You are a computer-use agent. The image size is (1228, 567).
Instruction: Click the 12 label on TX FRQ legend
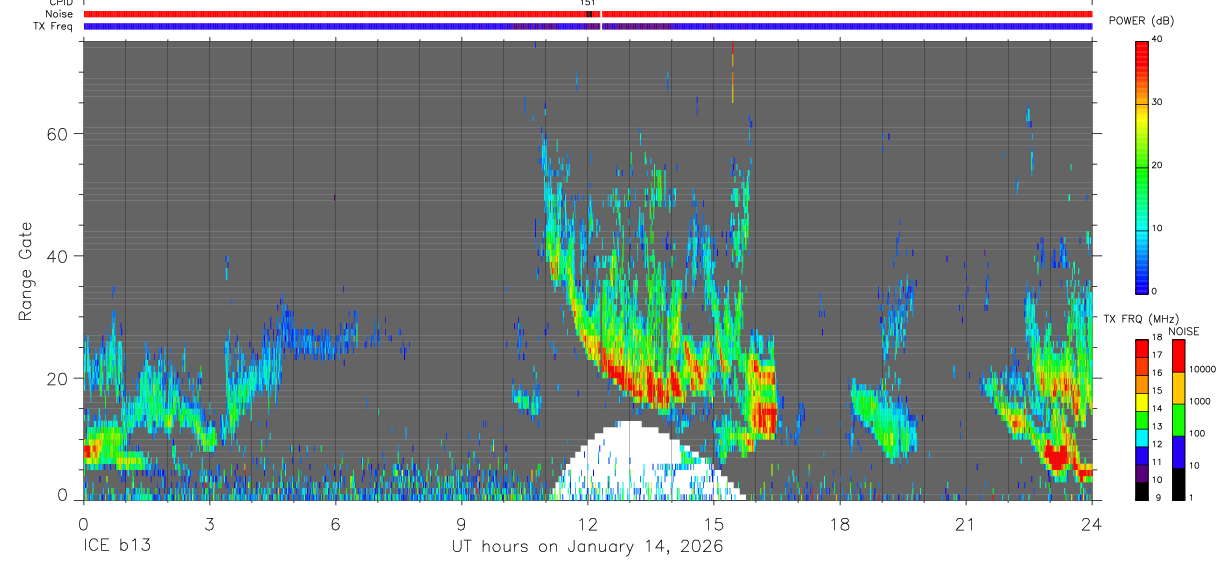tap(1158, 445)
